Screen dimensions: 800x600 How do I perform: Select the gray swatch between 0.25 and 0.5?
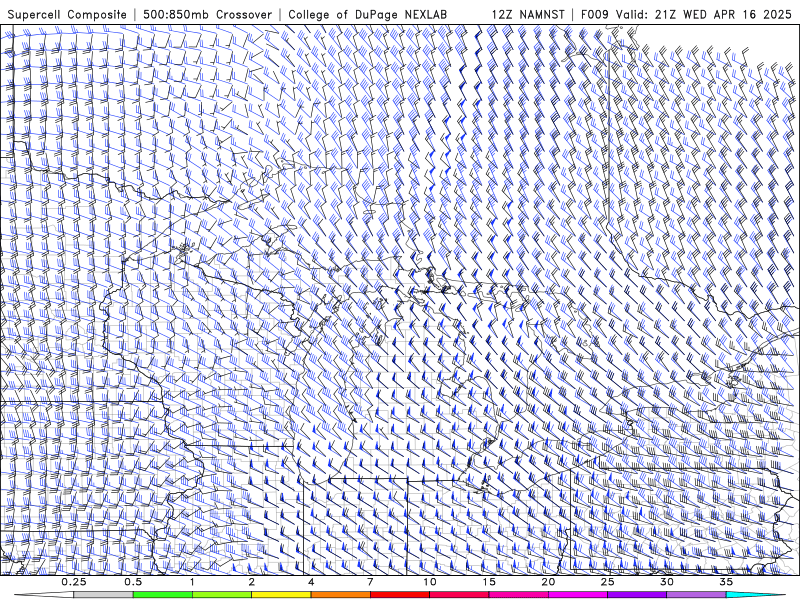(104, 595)
